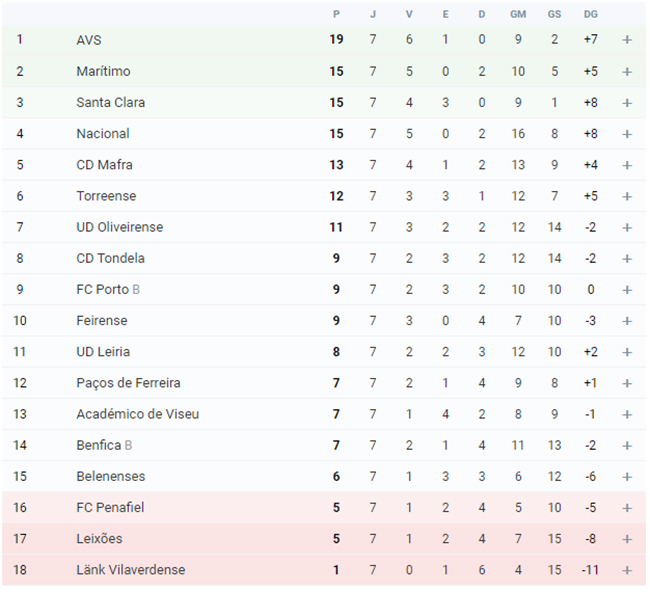Click the Feirense row plus icon

coord(627,321)
